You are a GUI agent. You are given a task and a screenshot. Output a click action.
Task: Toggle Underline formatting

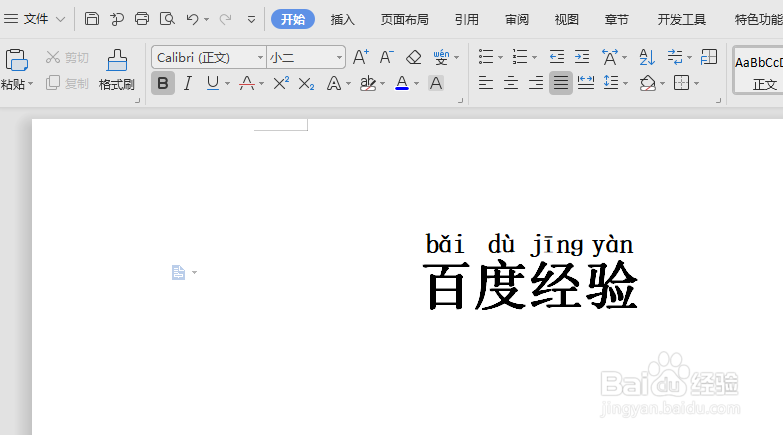tap(213, 83)
